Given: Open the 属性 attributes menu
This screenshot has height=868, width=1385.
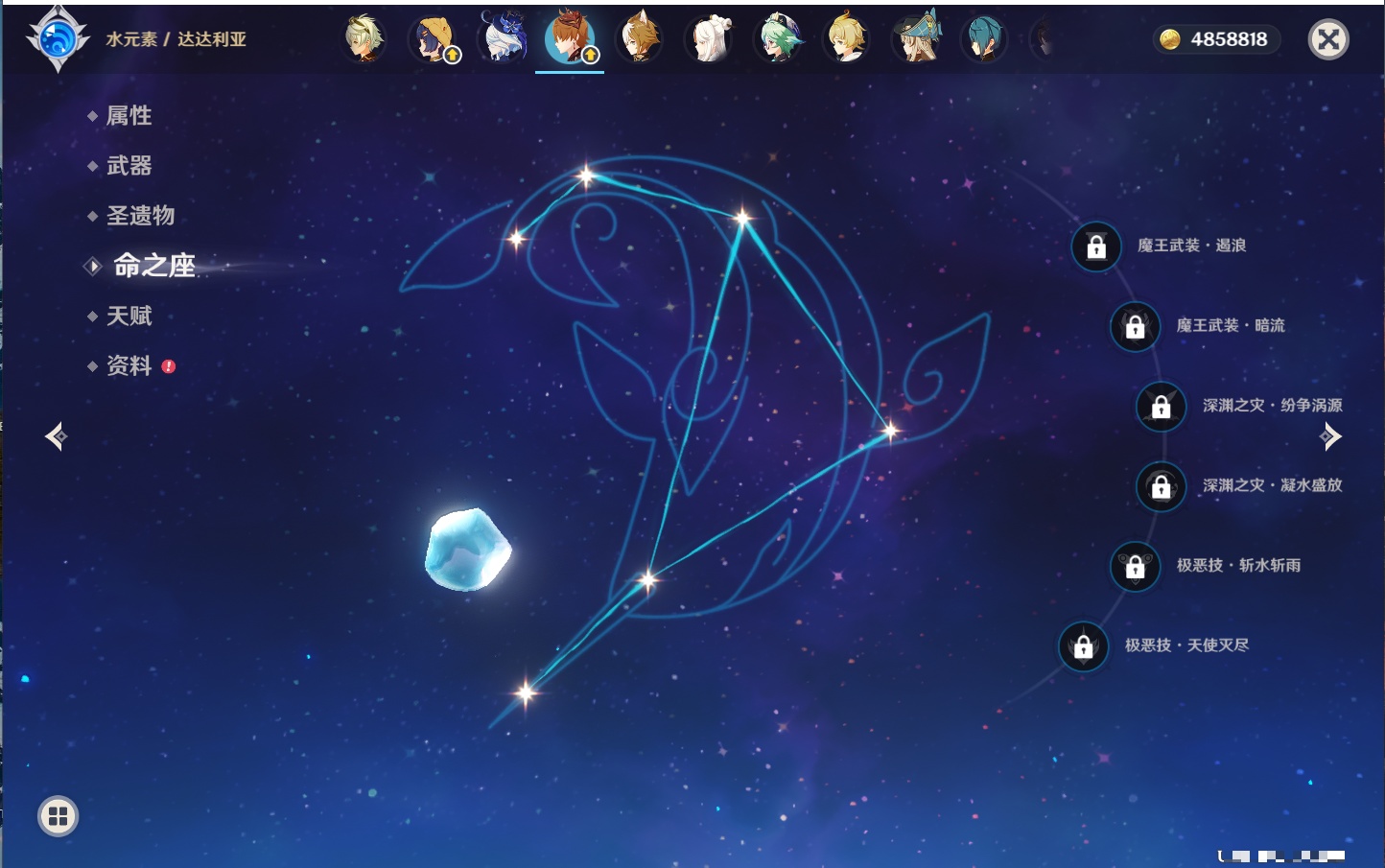Looking at the screenshot, I should click(129, 115).
